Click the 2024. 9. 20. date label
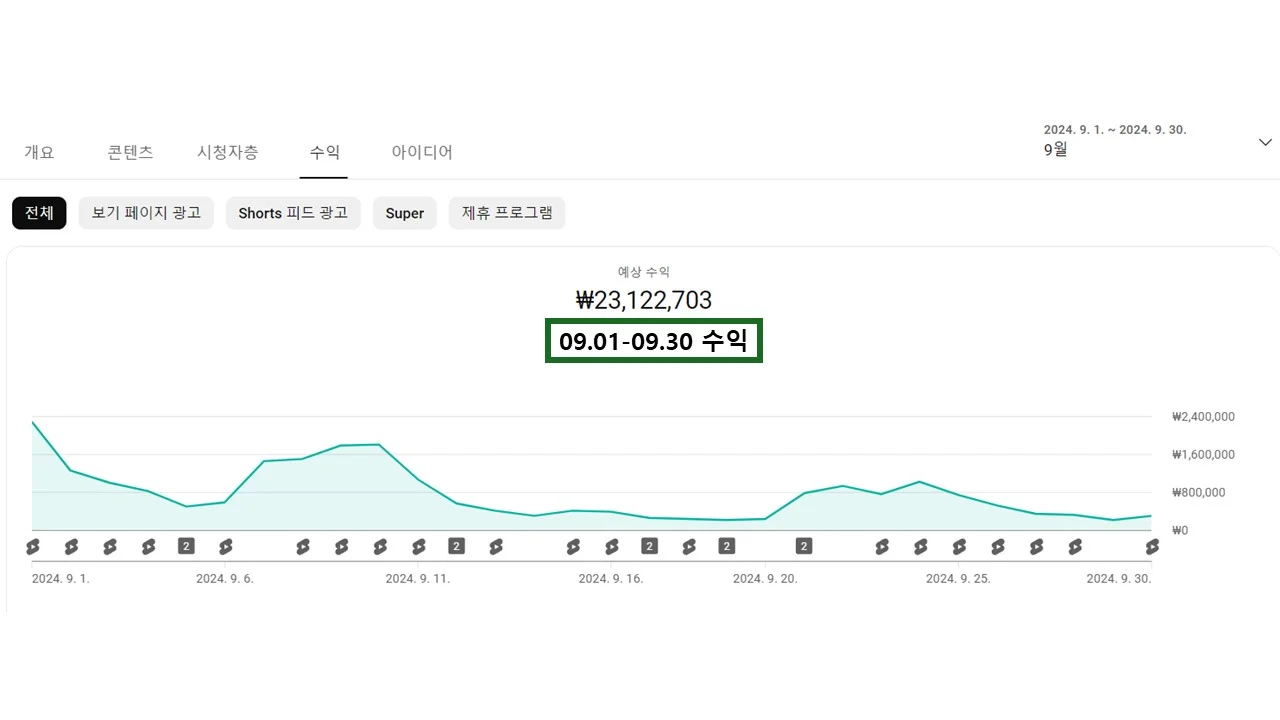 [765, 579]
